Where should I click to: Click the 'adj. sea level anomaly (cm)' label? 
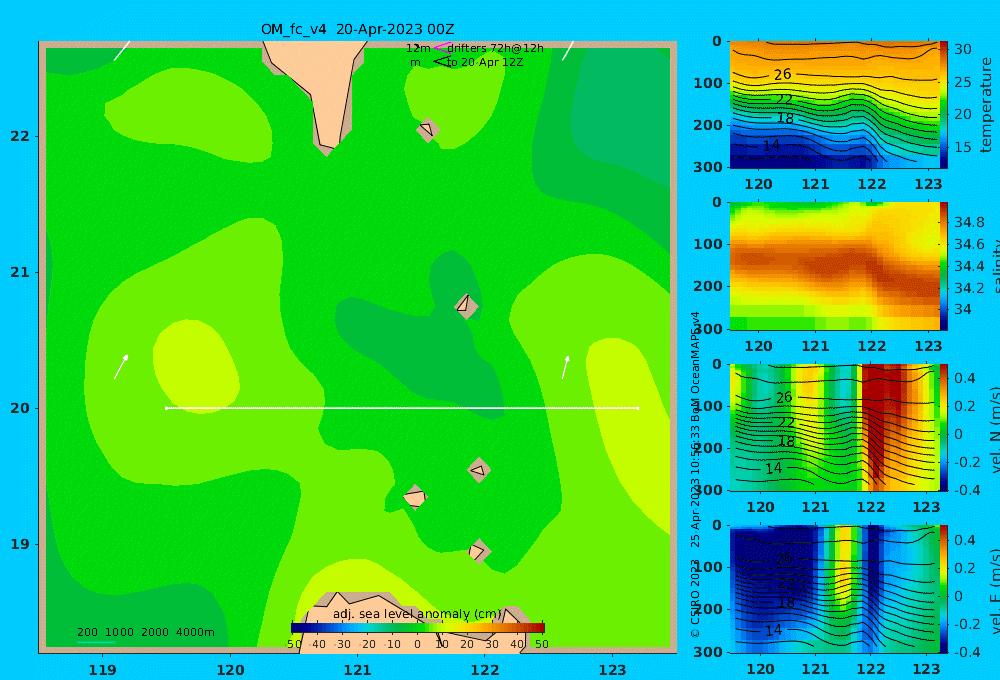417,614
